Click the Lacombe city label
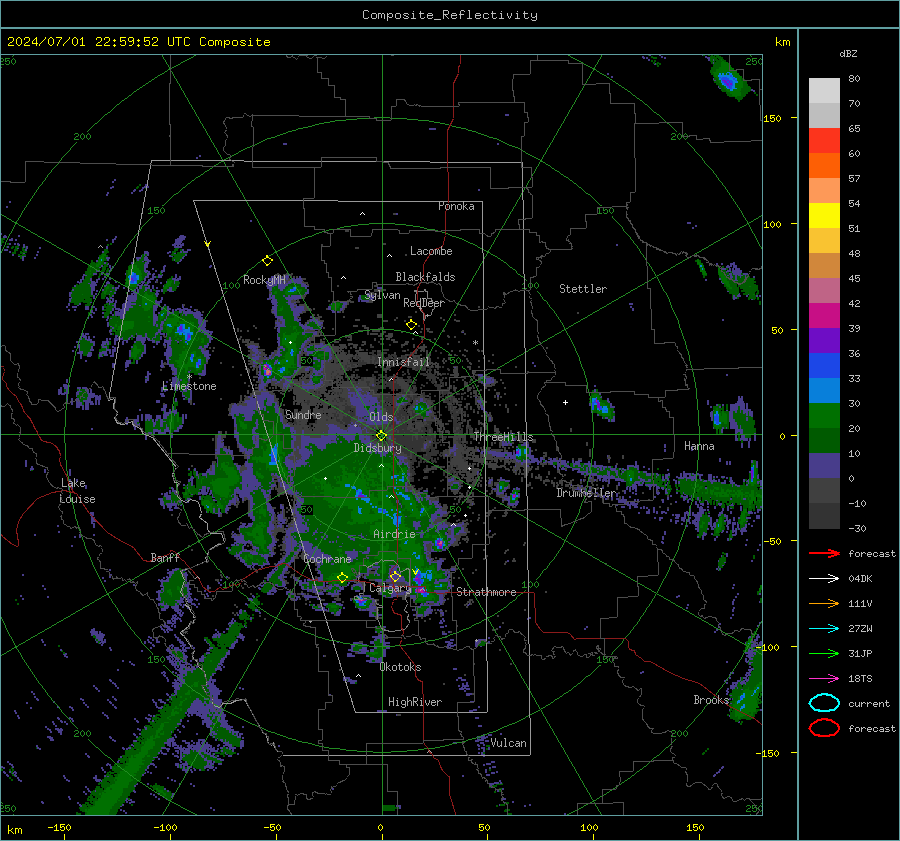Screen dimensions: 900x841 click(x=431, y=251)
